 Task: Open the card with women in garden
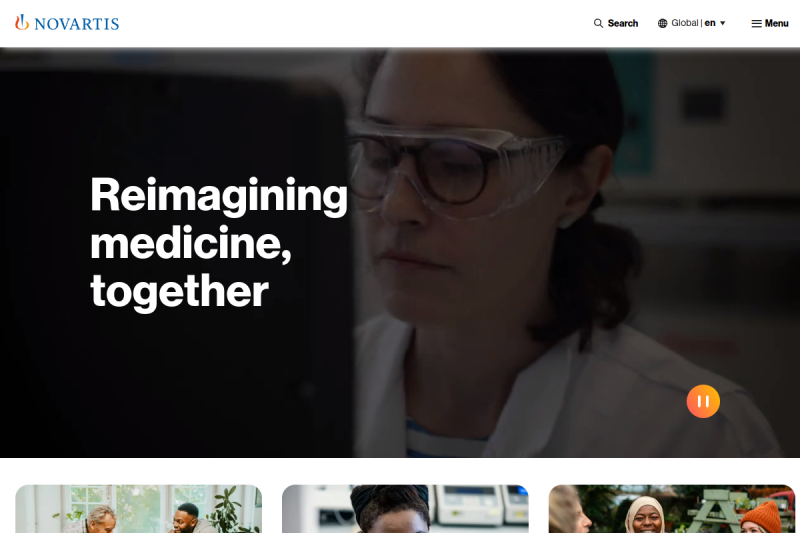click(x=671, y=509)
